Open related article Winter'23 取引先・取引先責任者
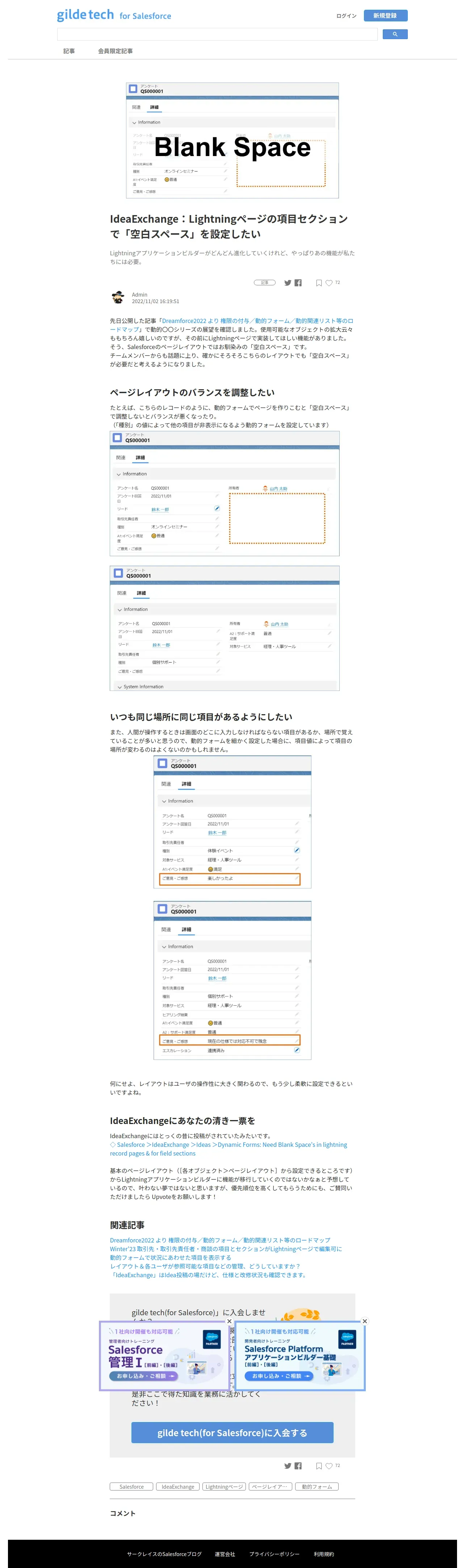The image size is (465, 1568). tap(226, 1249)
